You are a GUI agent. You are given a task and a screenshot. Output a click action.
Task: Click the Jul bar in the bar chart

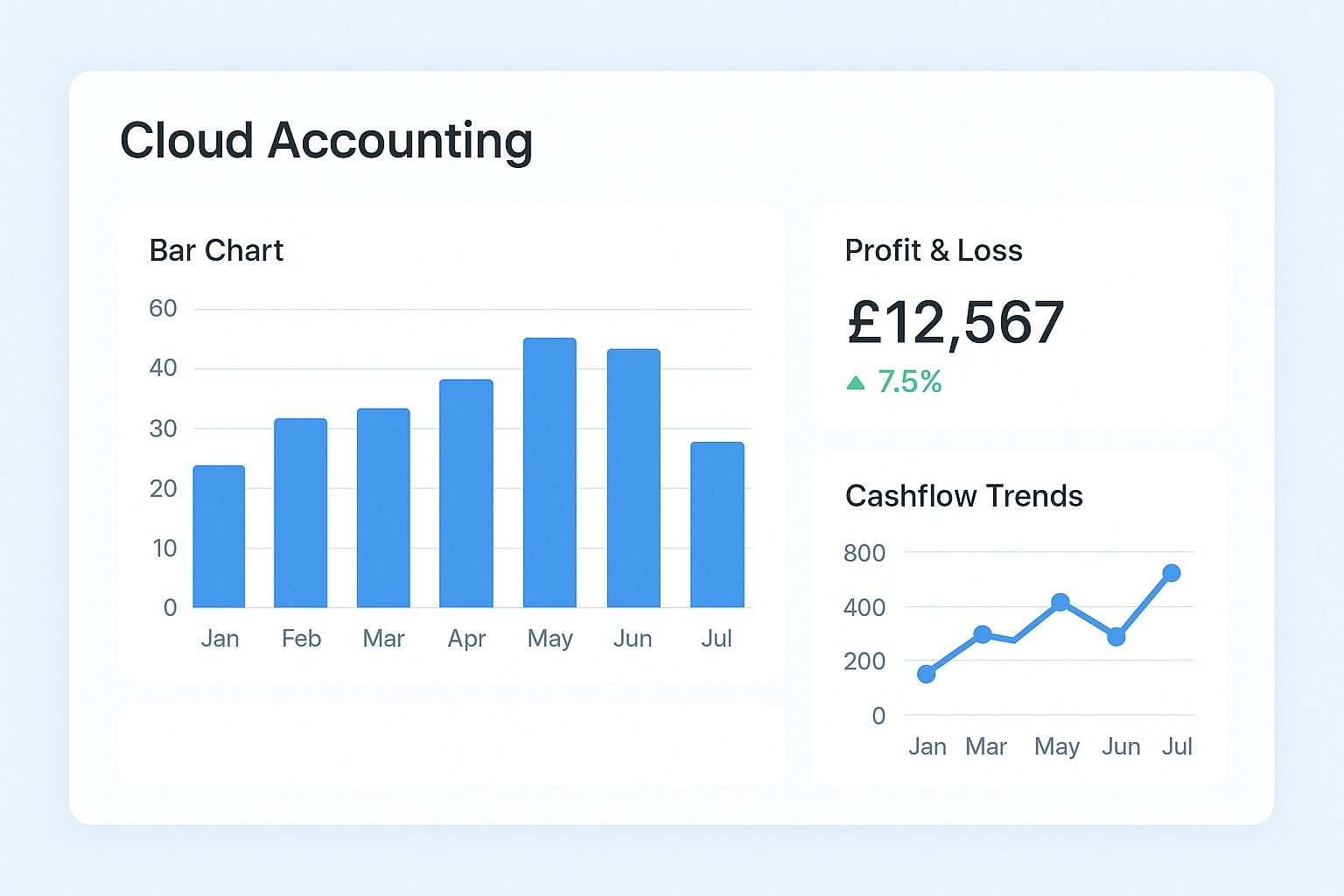click(717, 524)
